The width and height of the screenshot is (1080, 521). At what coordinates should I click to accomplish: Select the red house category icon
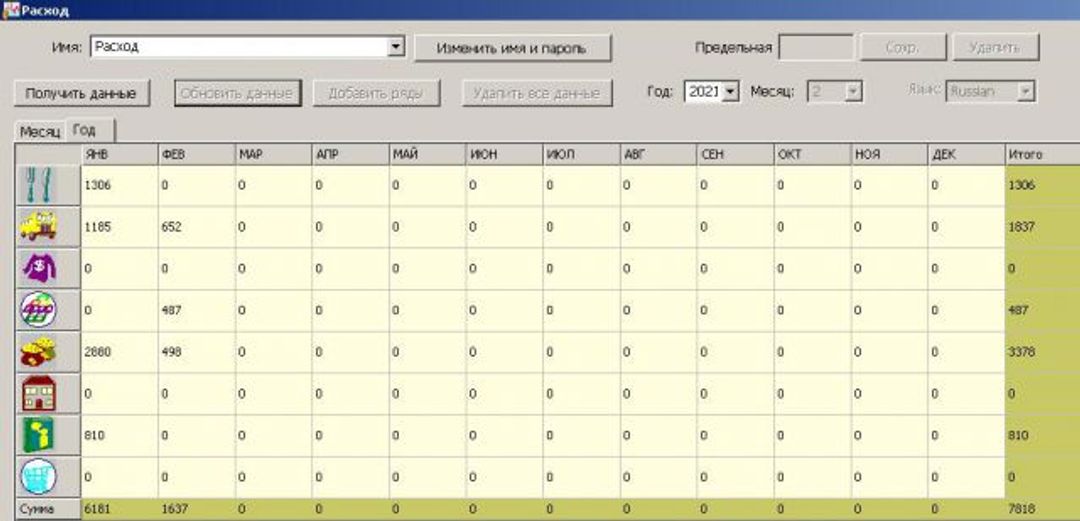pyautogui.click(x=38, y=394)
